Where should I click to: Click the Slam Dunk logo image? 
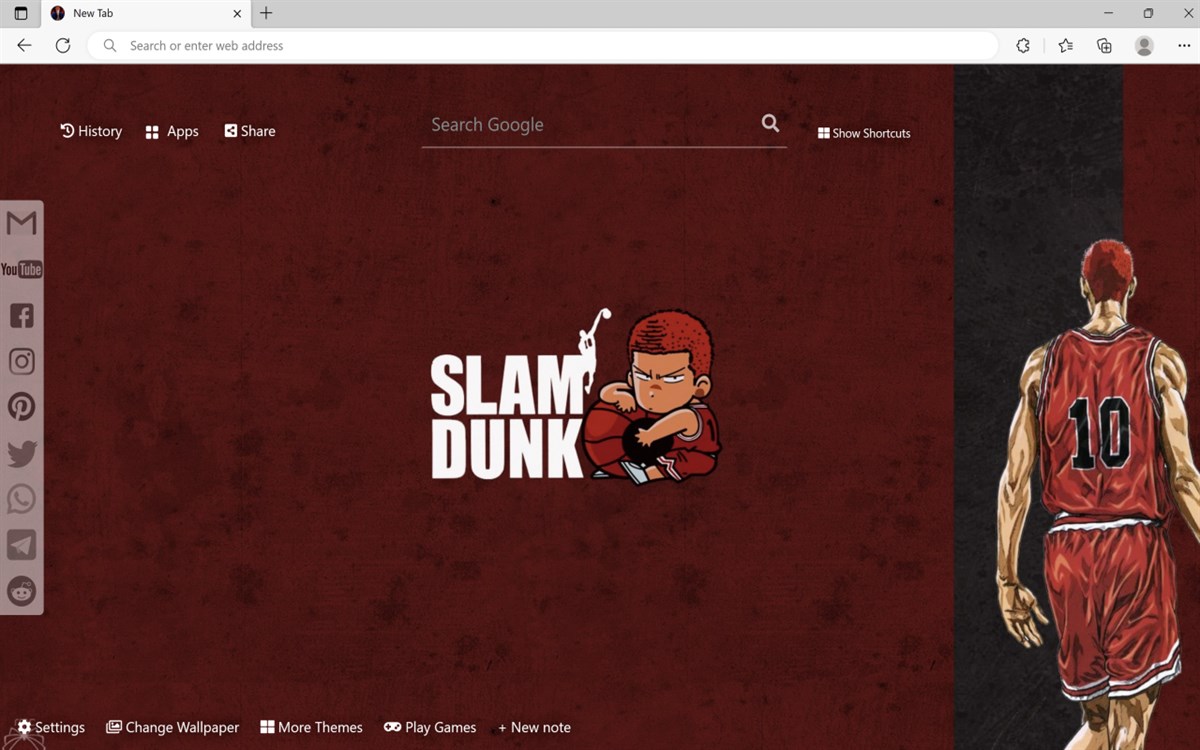coord(575,397)
